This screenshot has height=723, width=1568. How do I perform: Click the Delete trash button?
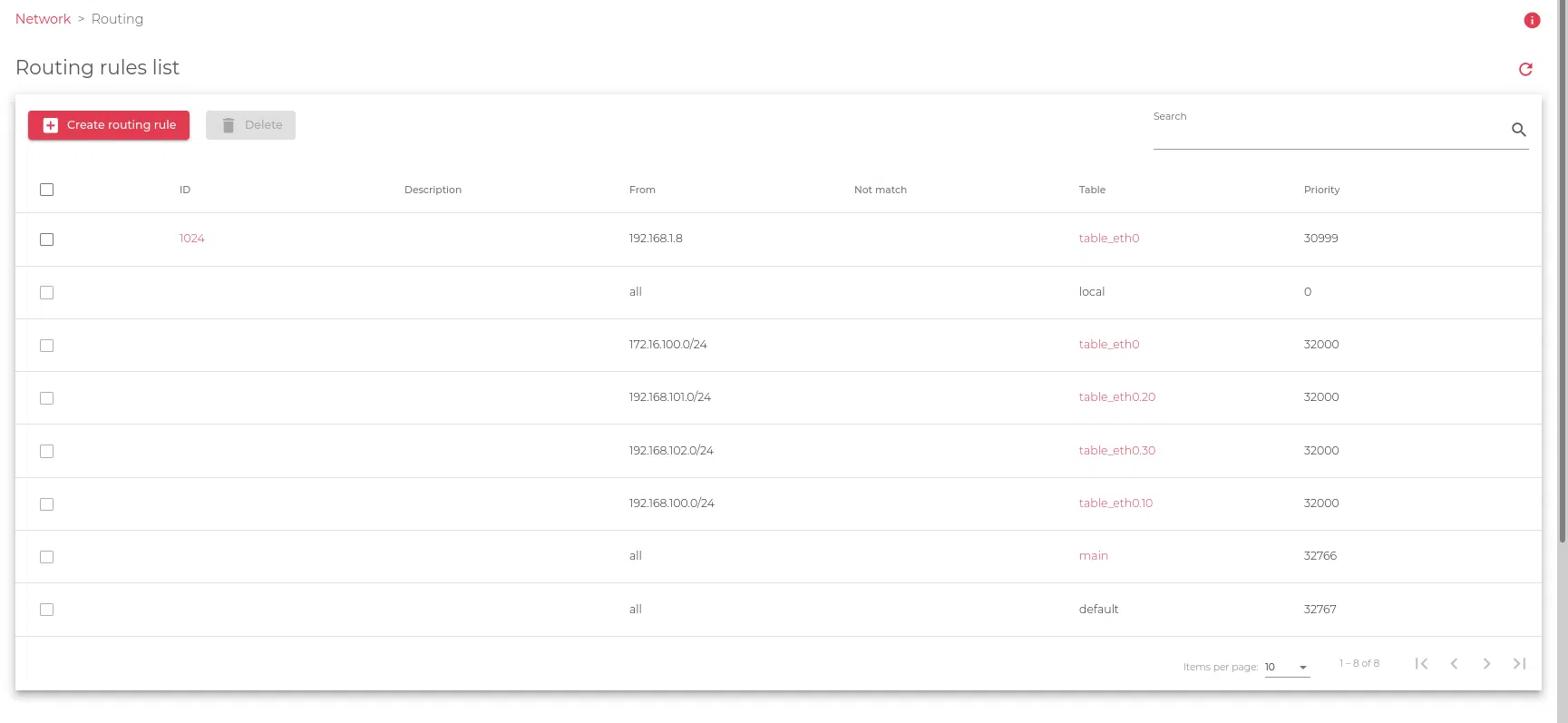coord(250,125)
